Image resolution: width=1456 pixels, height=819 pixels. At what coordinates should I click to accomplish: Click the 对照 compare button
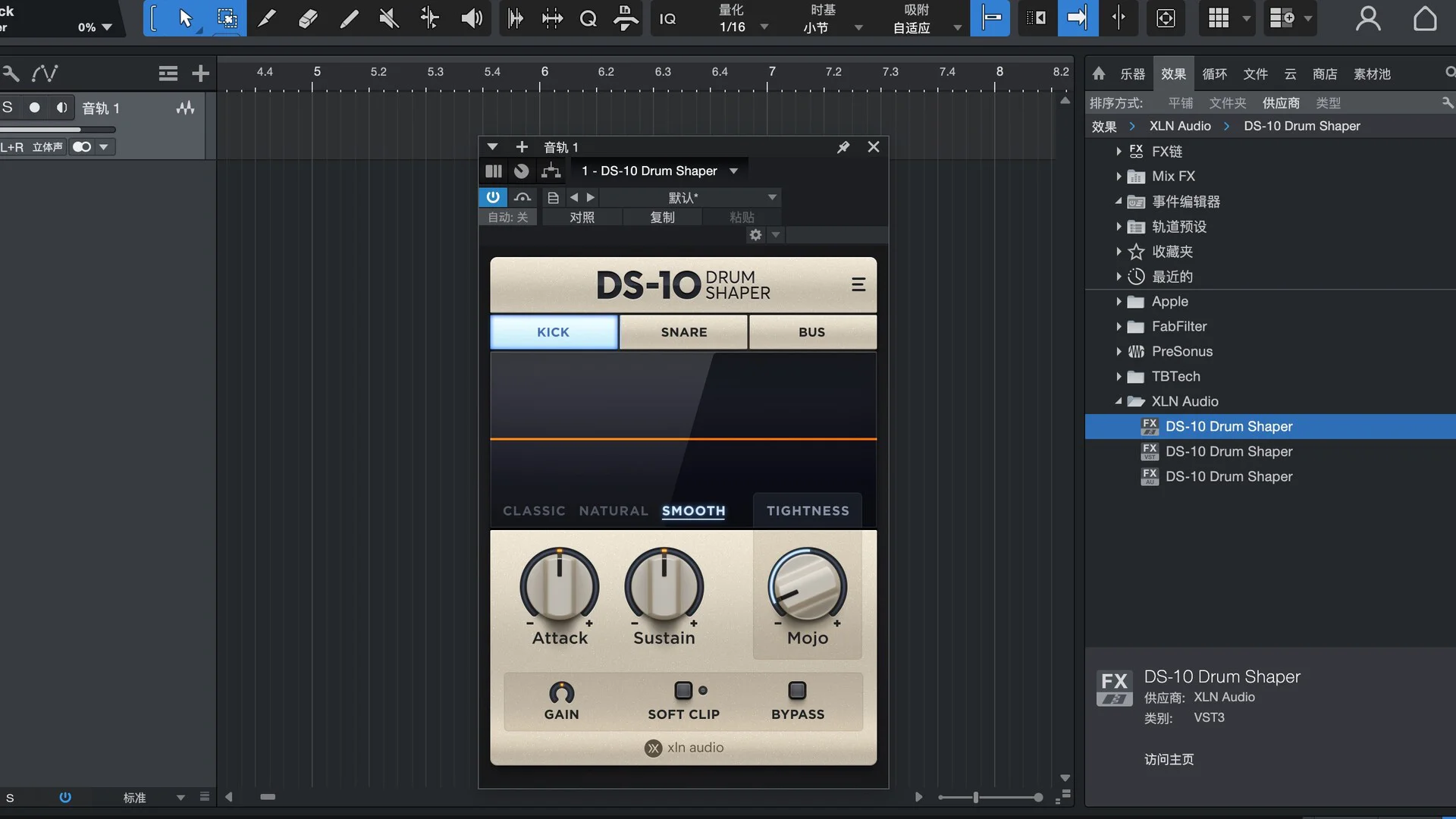[582, 218]
